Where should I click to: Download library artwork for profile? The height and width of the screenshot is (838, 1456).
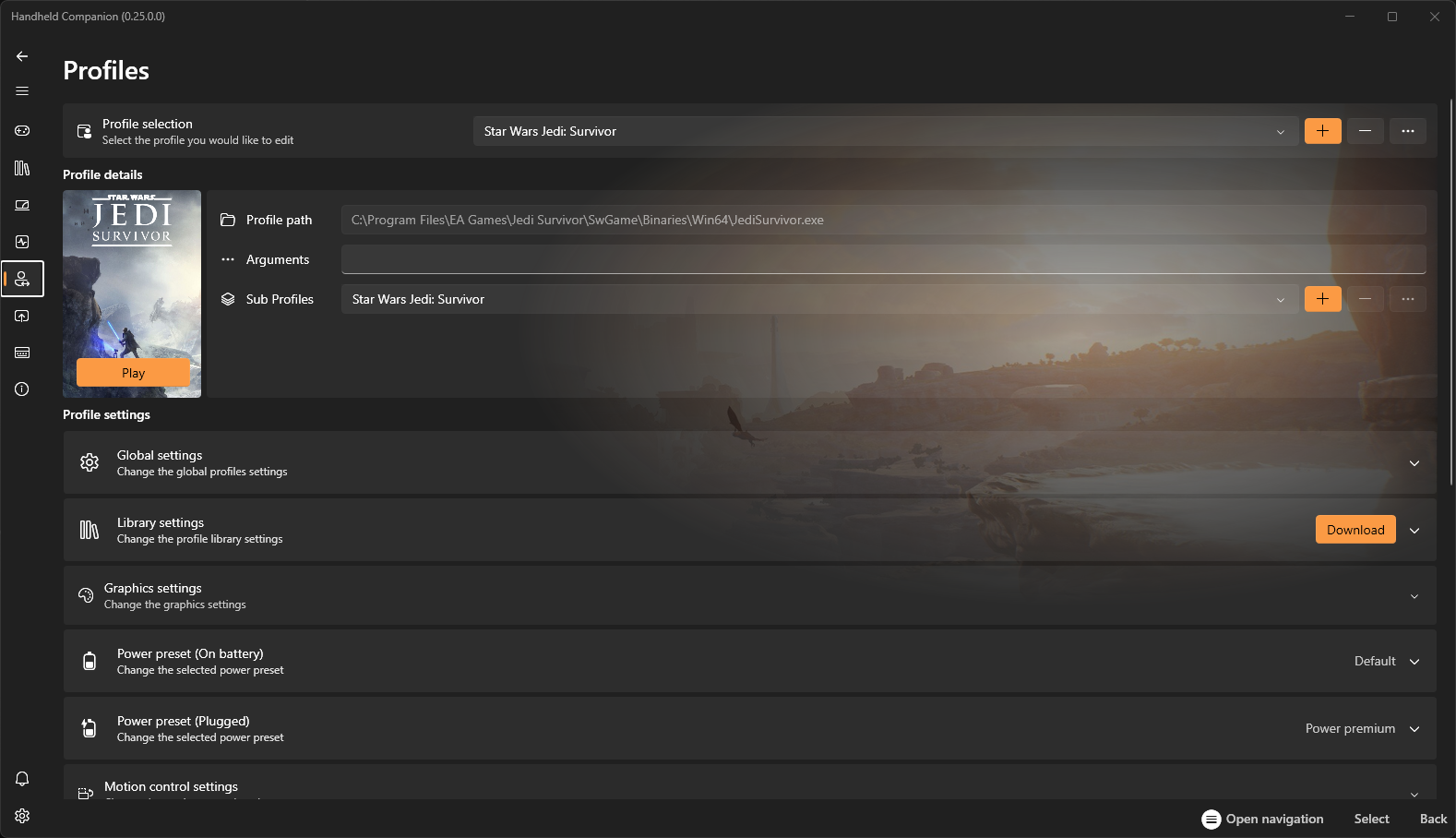[1355, 530]
